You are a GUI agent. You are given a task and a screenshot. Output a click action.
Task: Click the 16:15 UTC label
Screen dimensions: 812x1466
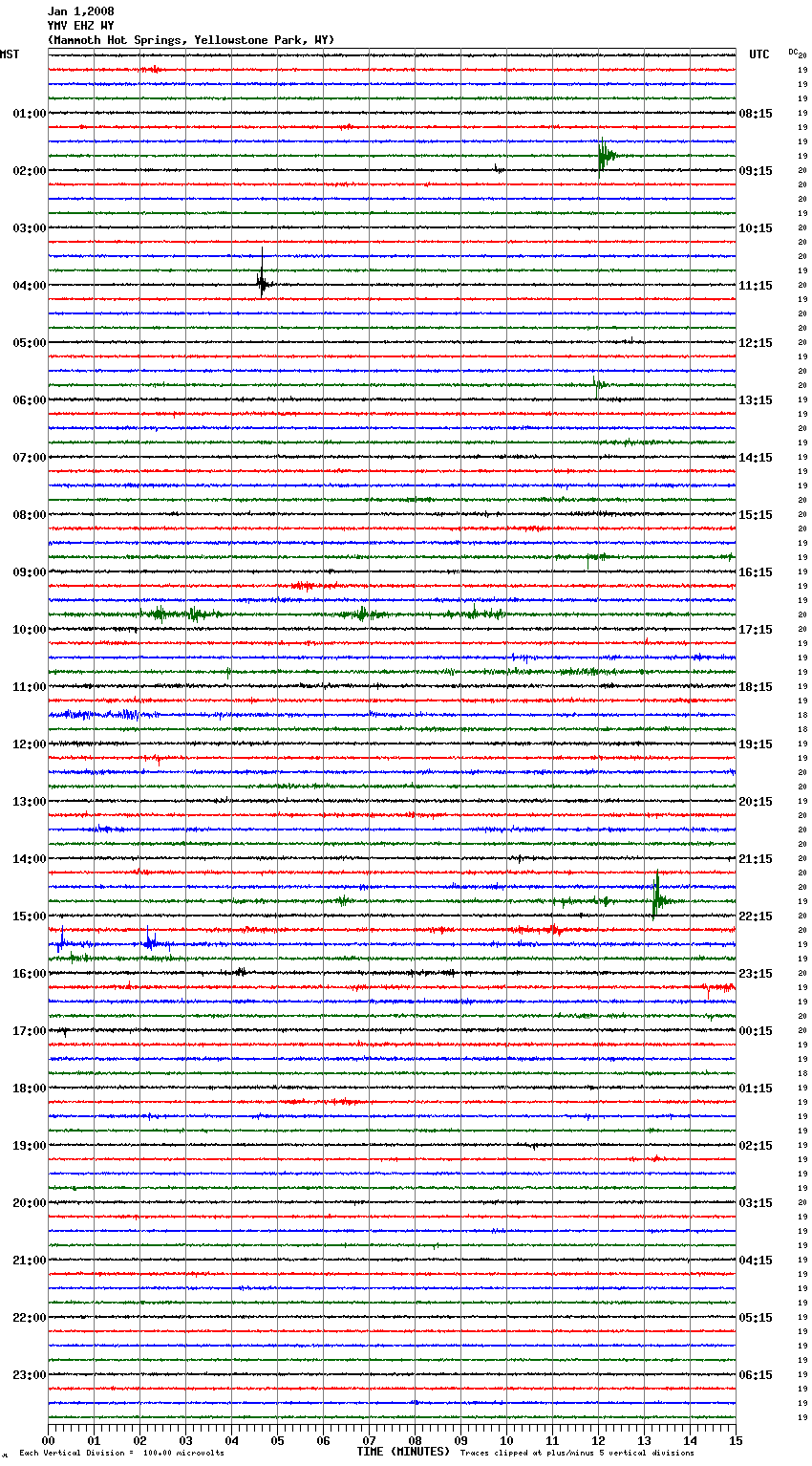click(x=756, y=572)
